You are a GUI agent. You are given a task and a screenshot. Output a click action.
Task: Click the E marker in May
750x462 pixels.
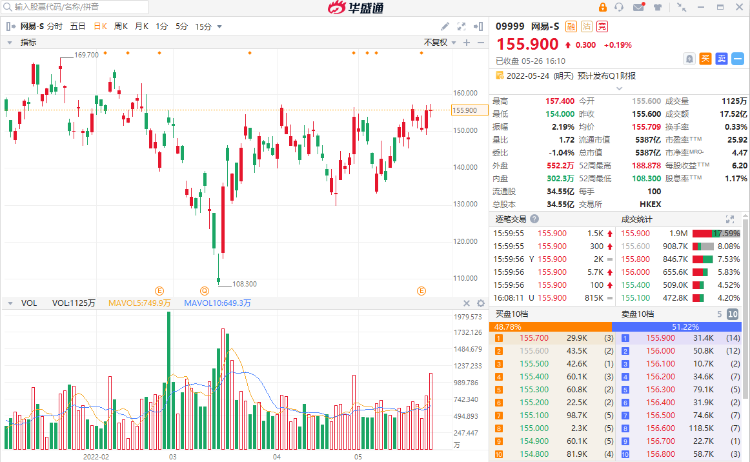(421, 291)
